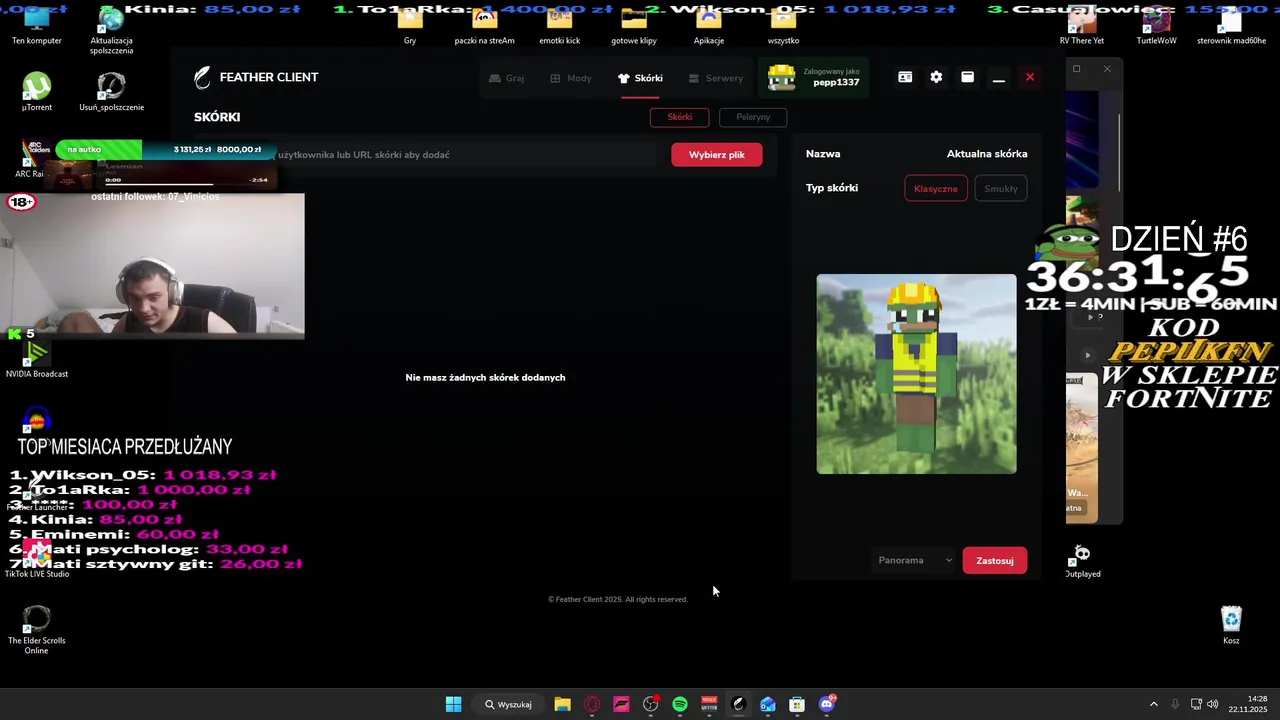Open the wszystko desktop folder
Image resolution: width=1280 pixels, height=720 pixels.
783,27
